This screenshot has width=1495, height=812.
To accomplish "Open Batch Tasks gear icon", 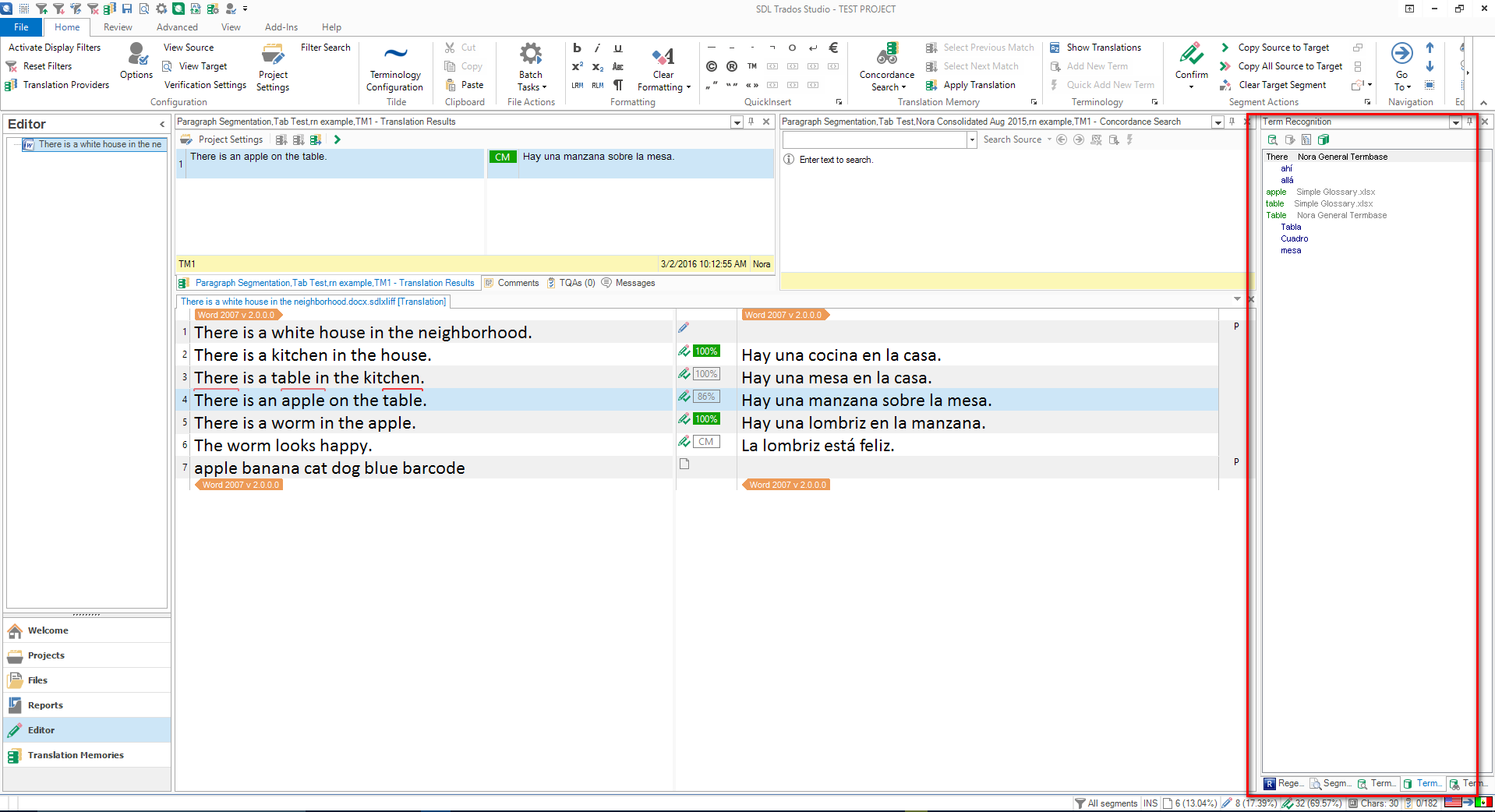I will pos(531,54).
